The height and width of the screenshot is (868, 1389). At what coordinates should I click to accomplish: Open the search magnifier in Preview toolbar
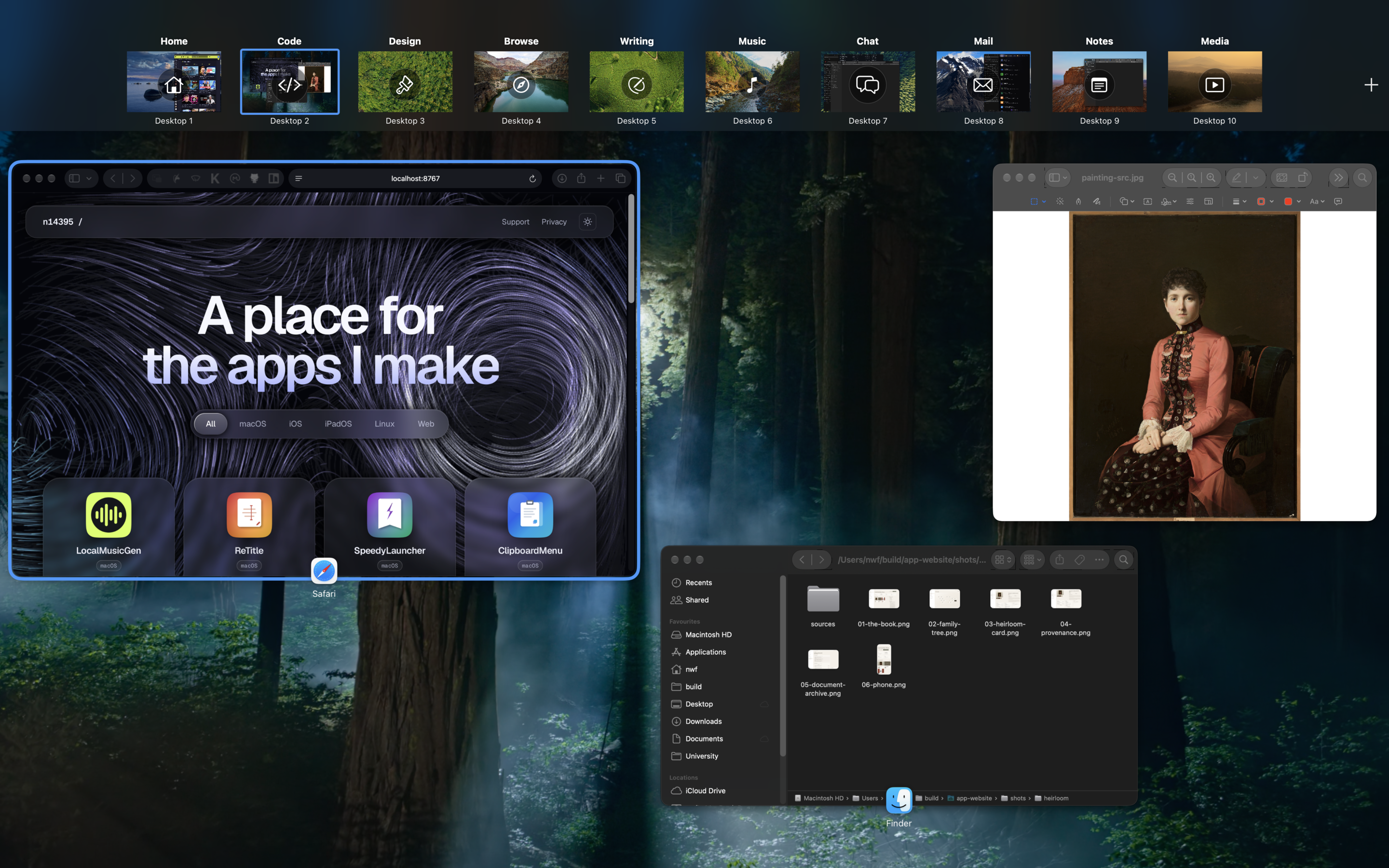point(1362,178)
